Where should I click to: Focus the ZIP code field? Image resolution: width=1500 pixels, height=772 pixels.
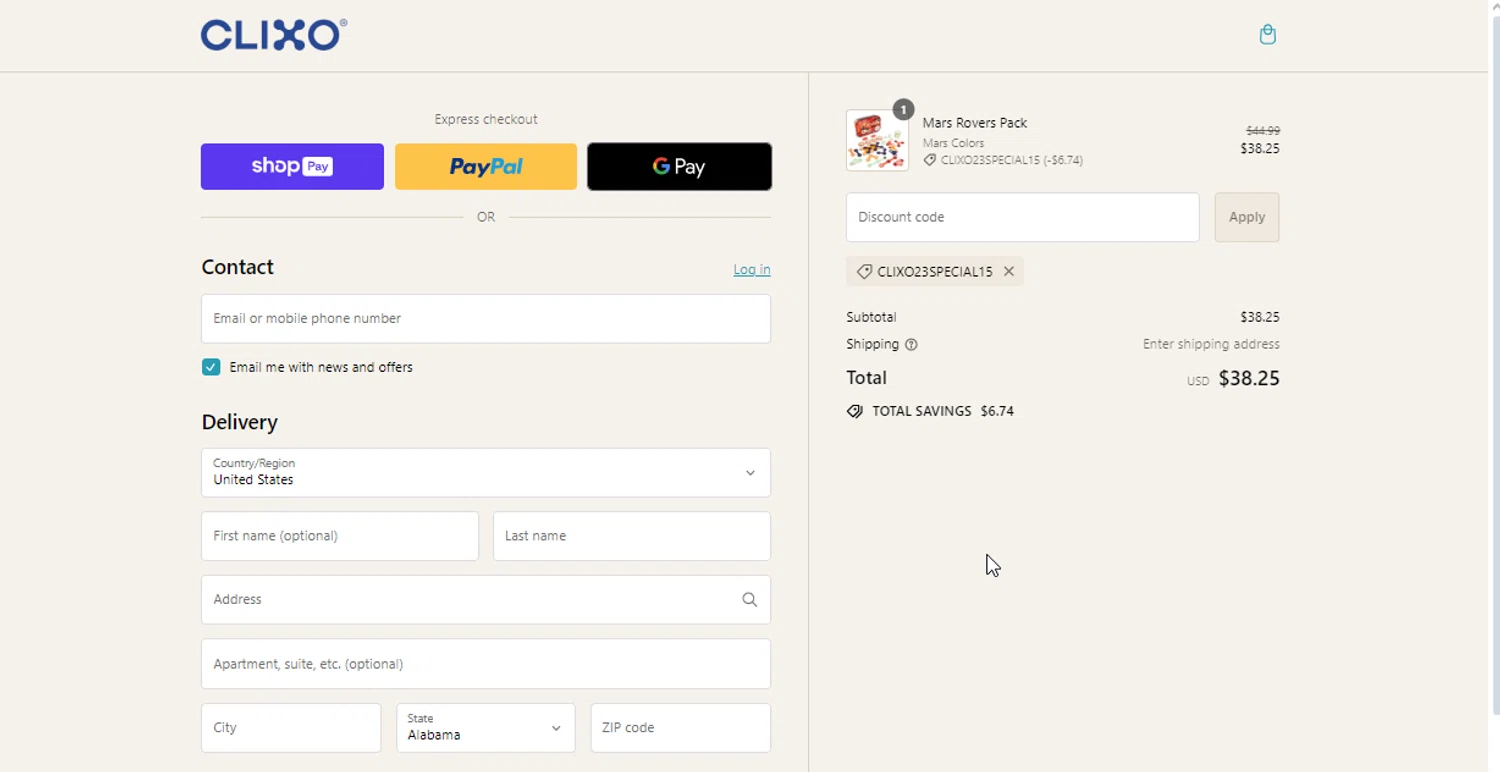[681, 727]
